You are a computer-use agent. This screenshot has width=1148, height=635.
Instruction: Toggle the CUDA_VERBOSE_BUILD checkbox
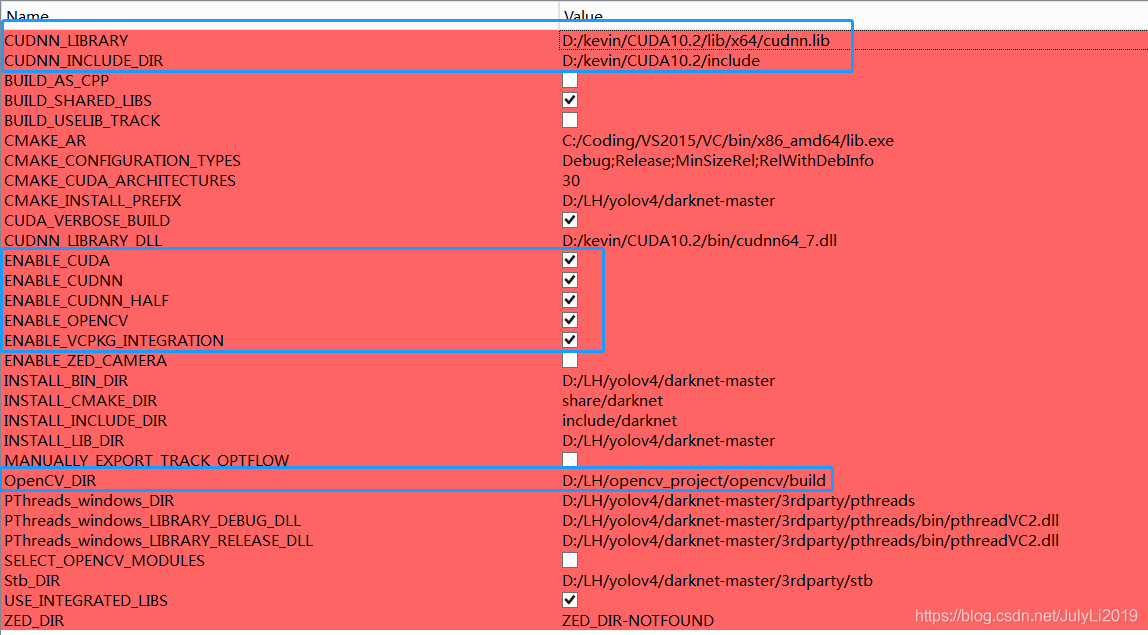pyautogui.click(x=570, y=220)
